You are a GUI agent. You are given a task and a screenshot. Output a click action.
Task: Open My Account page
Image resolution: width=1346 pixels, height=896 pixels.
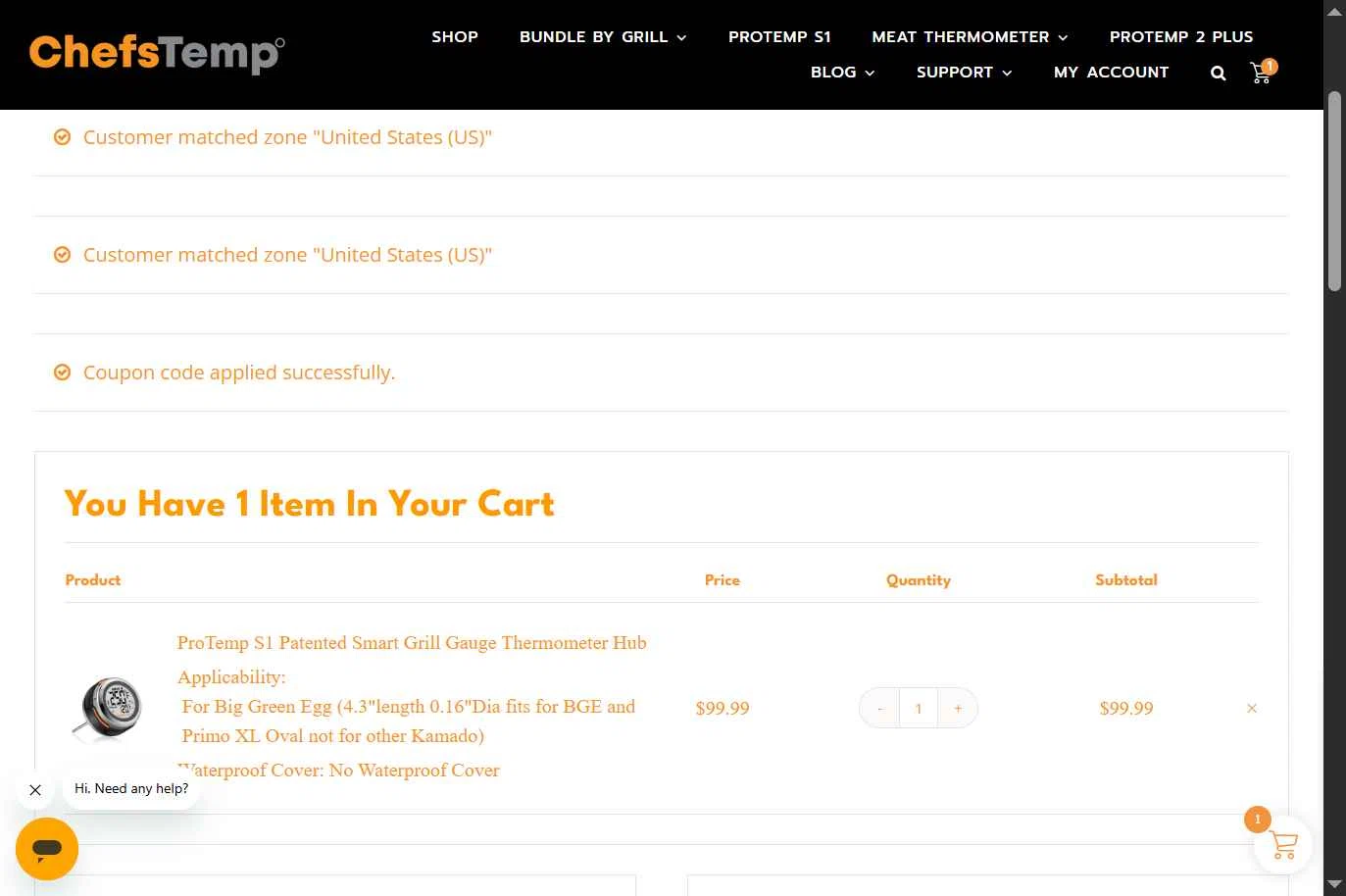pyautogui.click(x=1111, y=73)
